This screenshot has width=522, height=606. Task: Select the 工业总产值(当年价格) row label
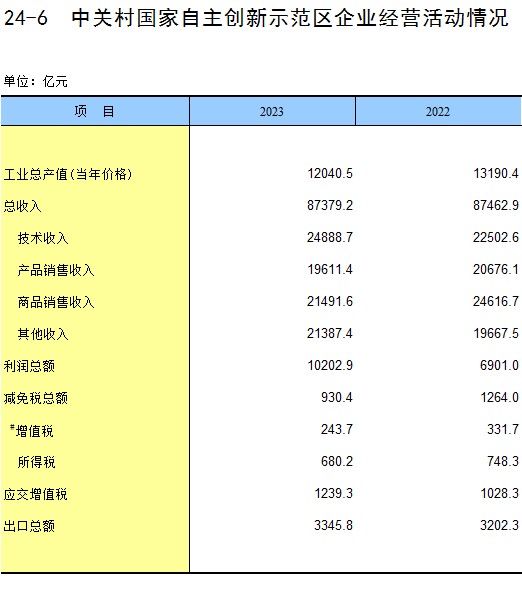(x=68, y=174)
